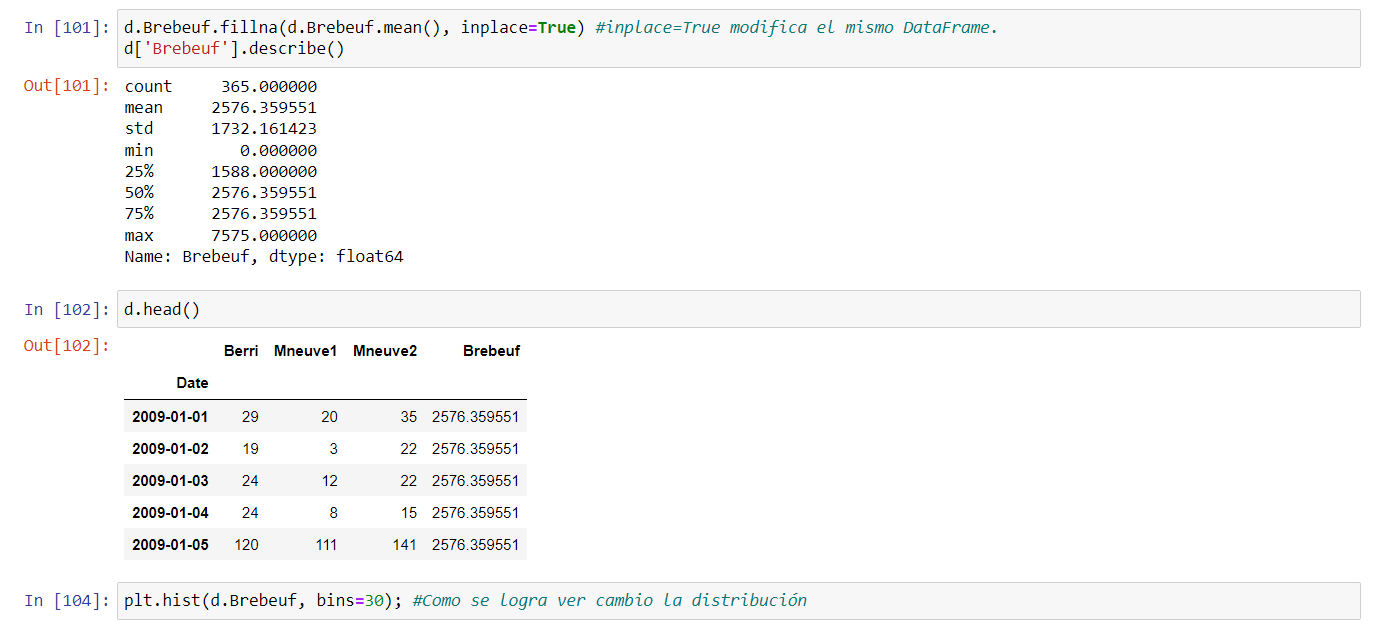Image resolution: width=1373 pixels, height=633 pixels.
Task: Select the Mneuve2 column header
Action: pos(385,351)
